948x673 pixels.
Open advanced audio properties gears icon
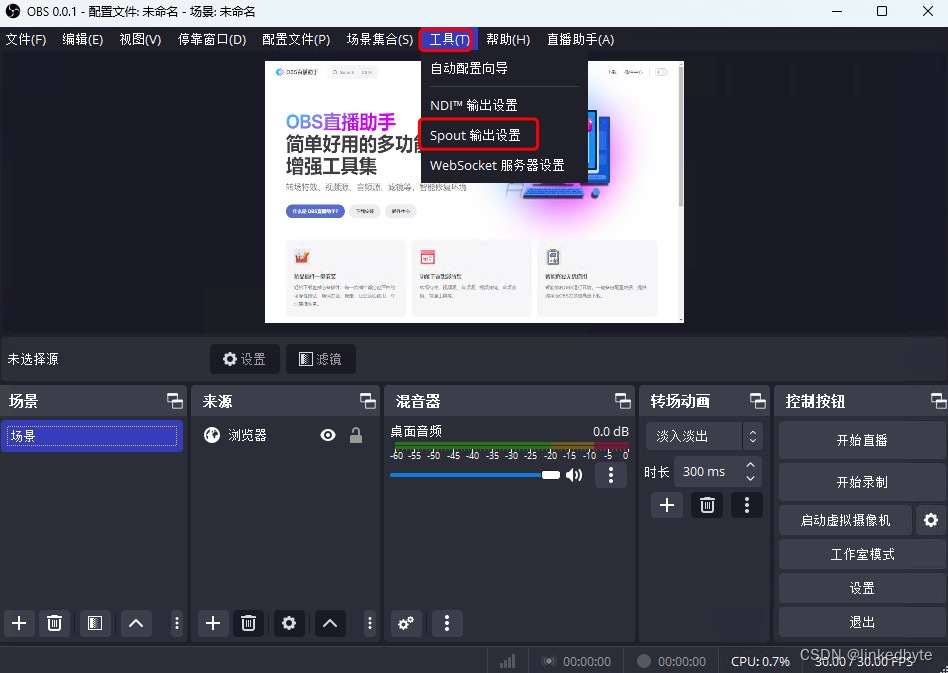pos(406,623)
